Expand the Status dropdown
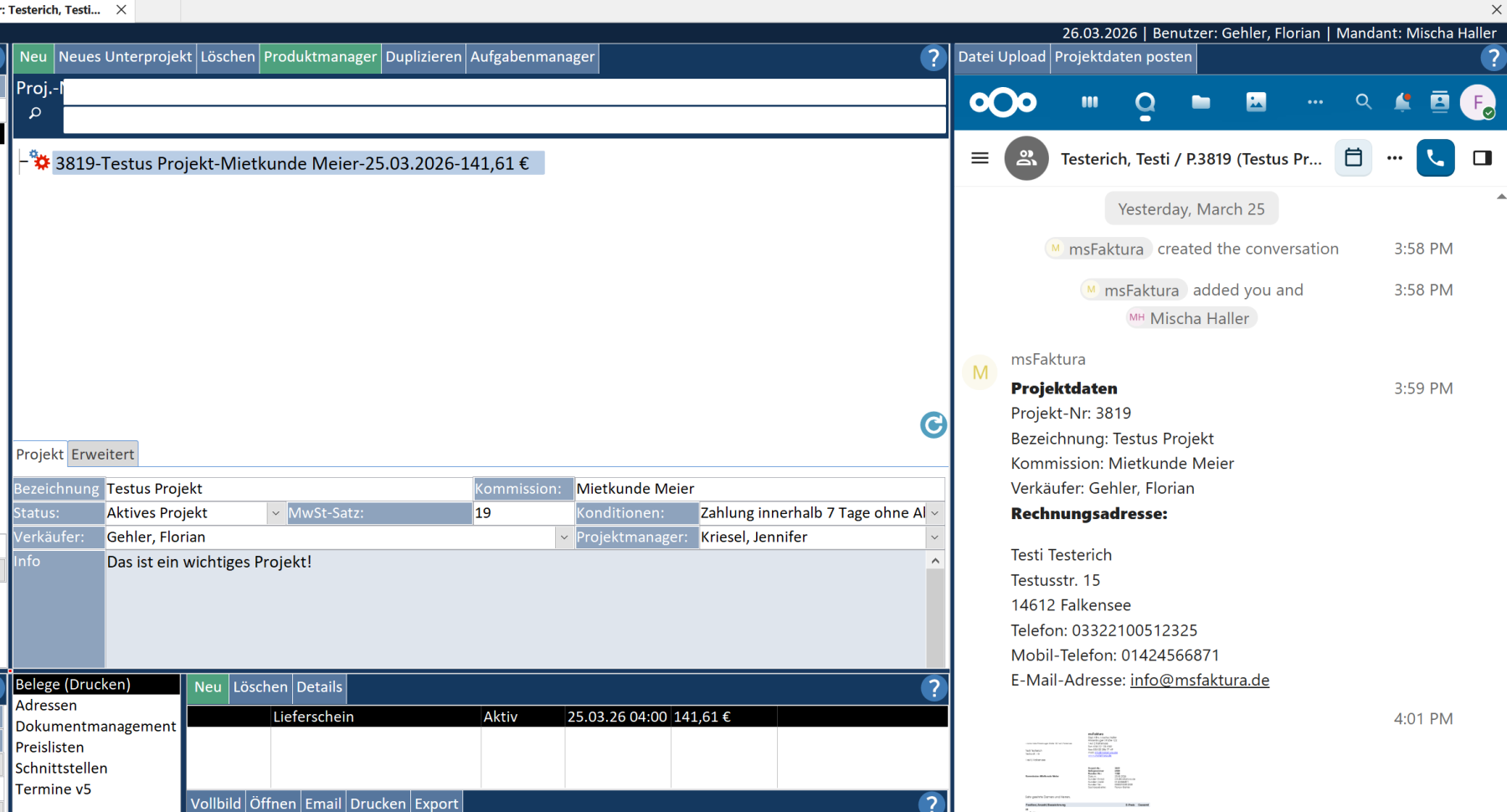Viewport: 1507px width, 812px height. pyautogui.click(x=275, y=513)
